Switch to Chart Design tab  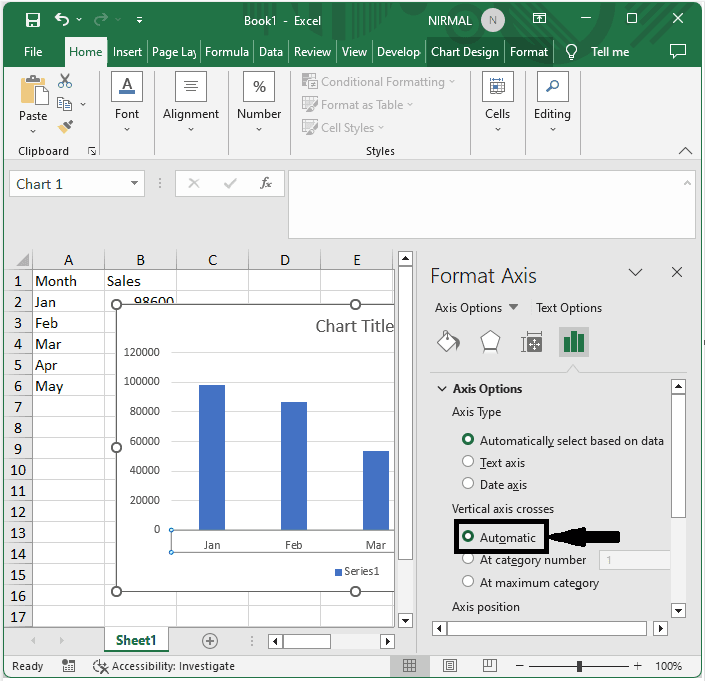pyautogui.click(x=465, y=52)
